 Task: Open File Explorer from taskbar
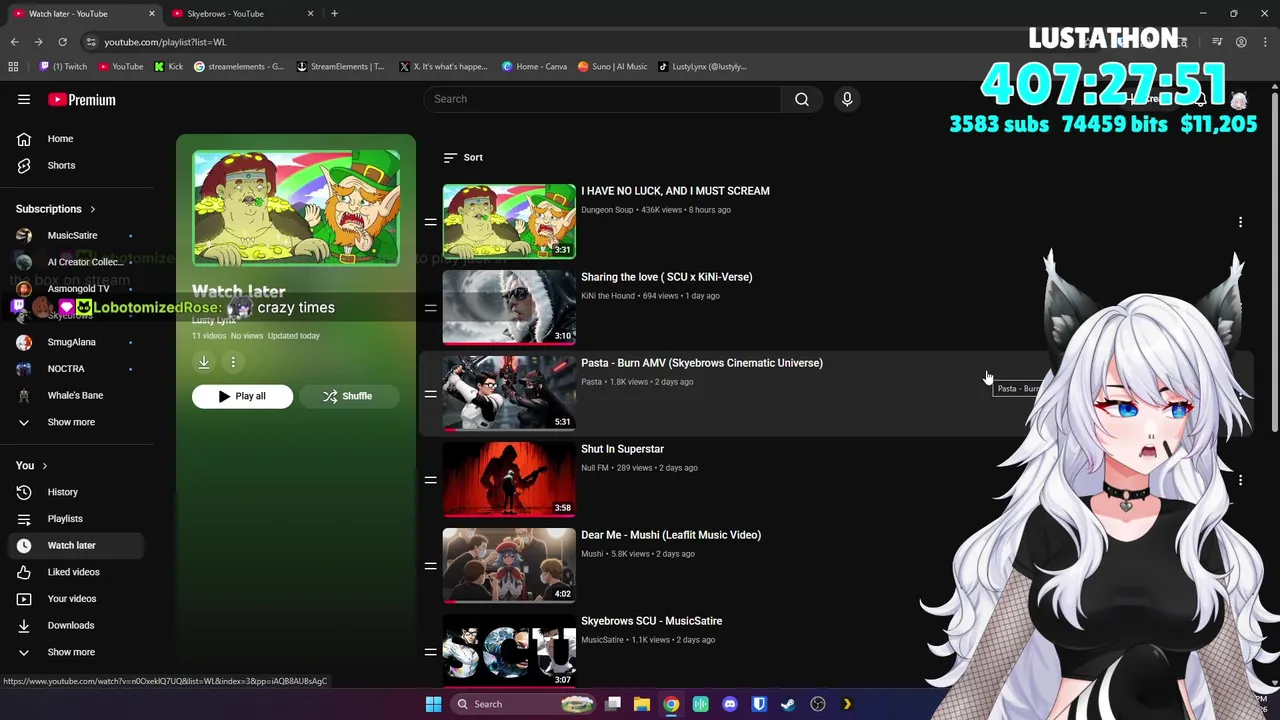click(x=642, y=704)
